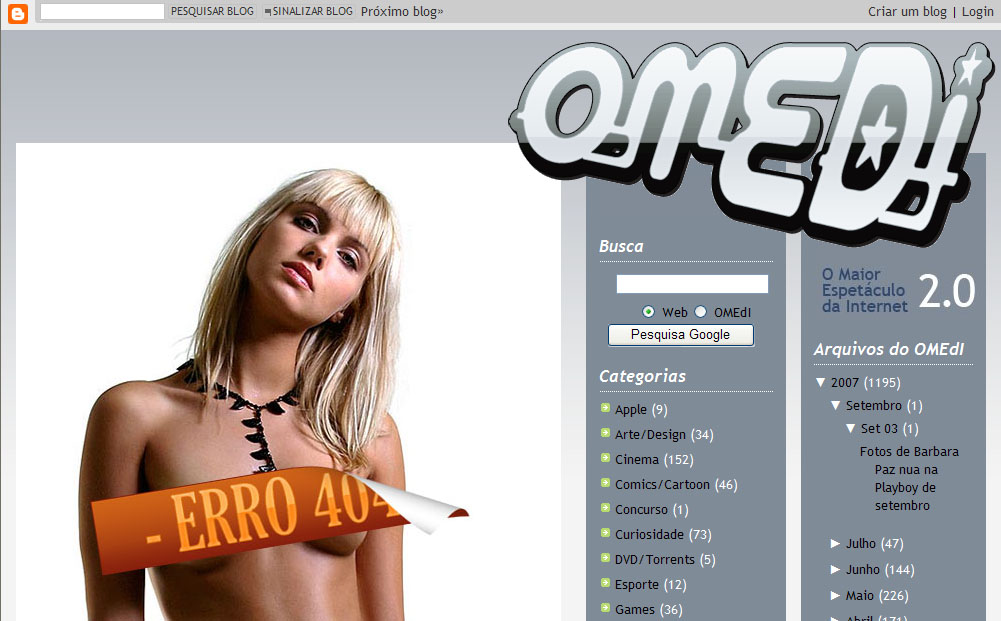This screenshot has height=621, width=1001.
Task: Expand the Junho archive month
Action: (x=836, y=570)
